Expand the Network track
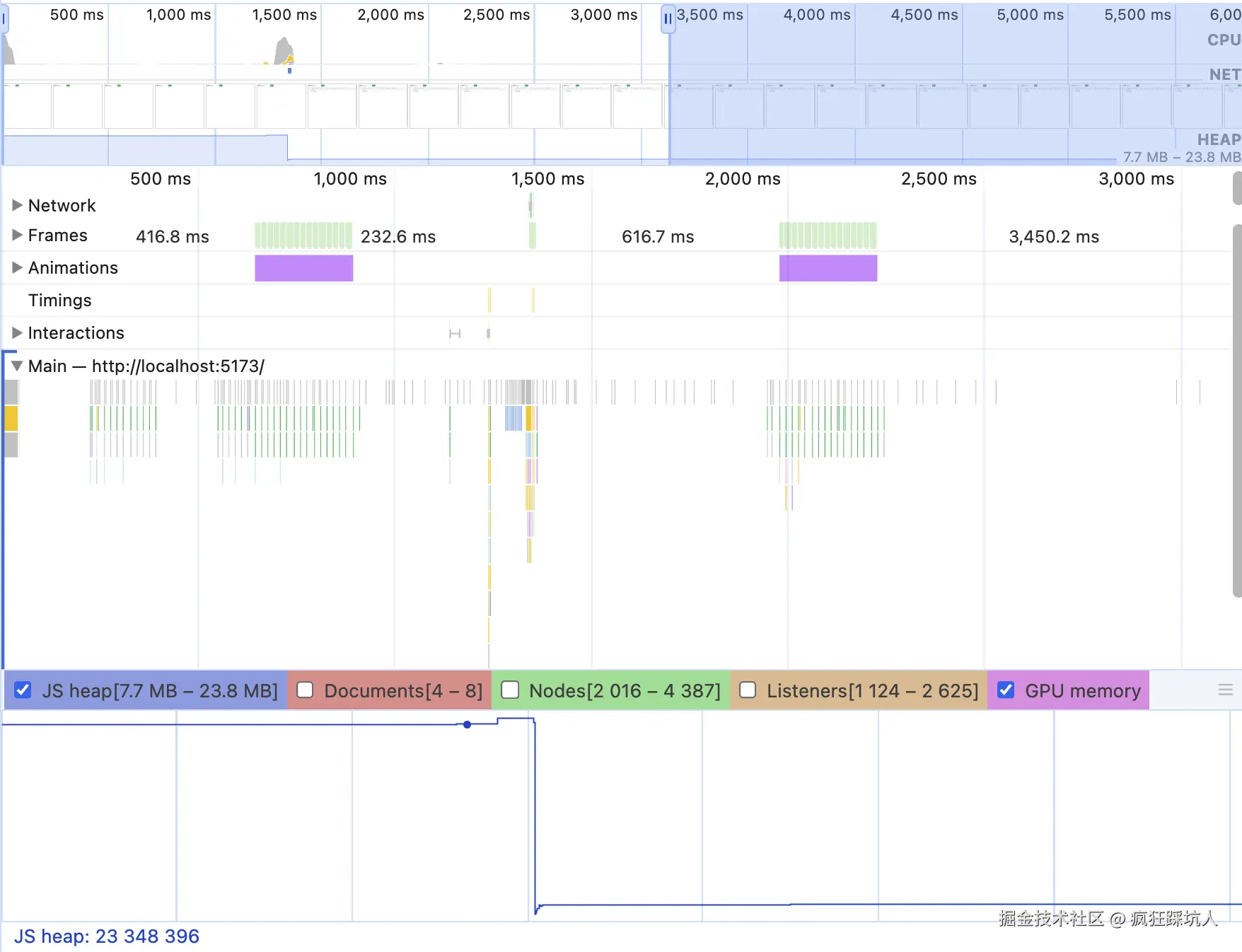The image size is (1242, 952). tap(17, 205)
